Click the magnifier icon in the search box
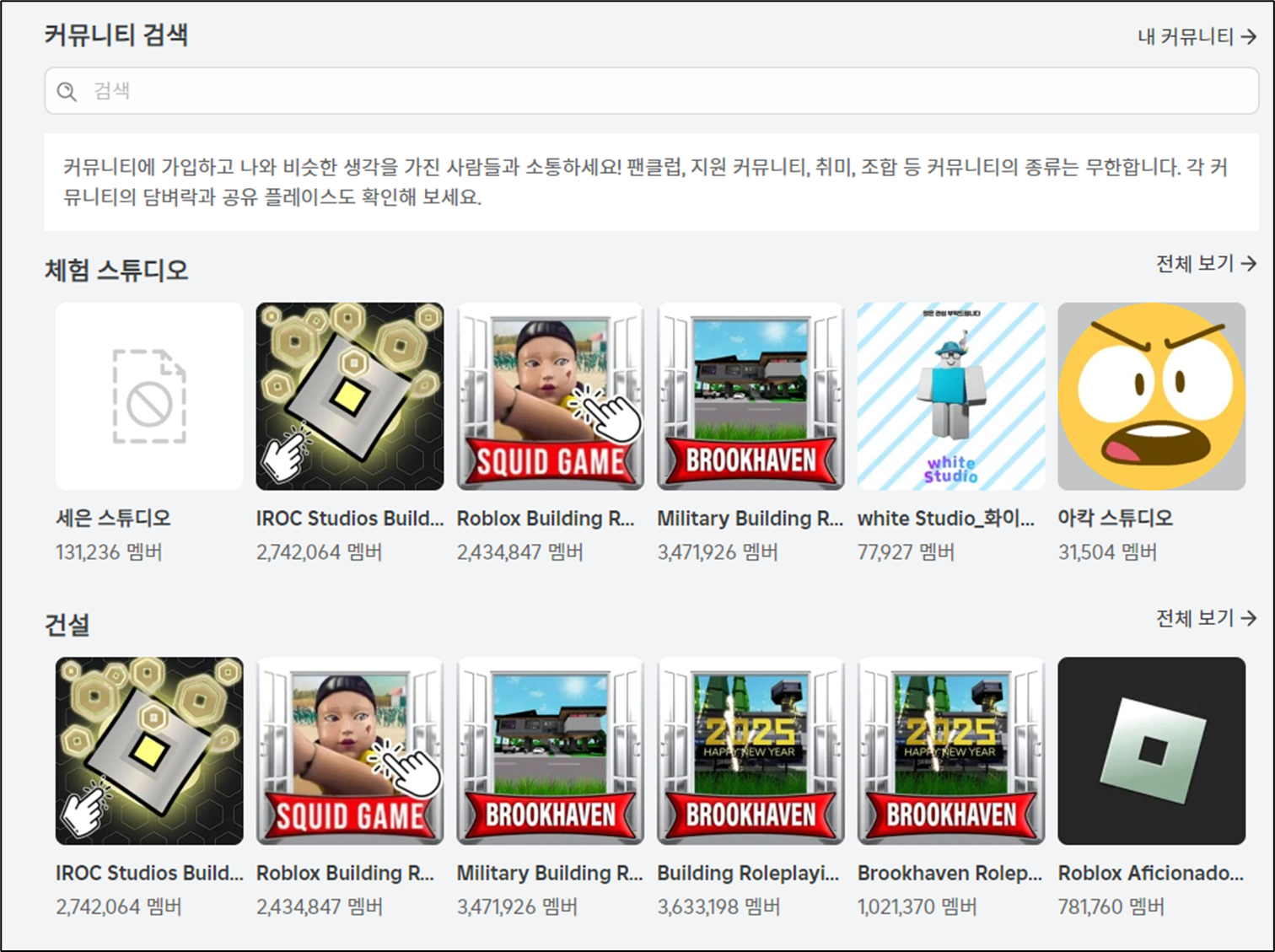The width and height of the screenshot is (1275, 952). pos(67,91)
